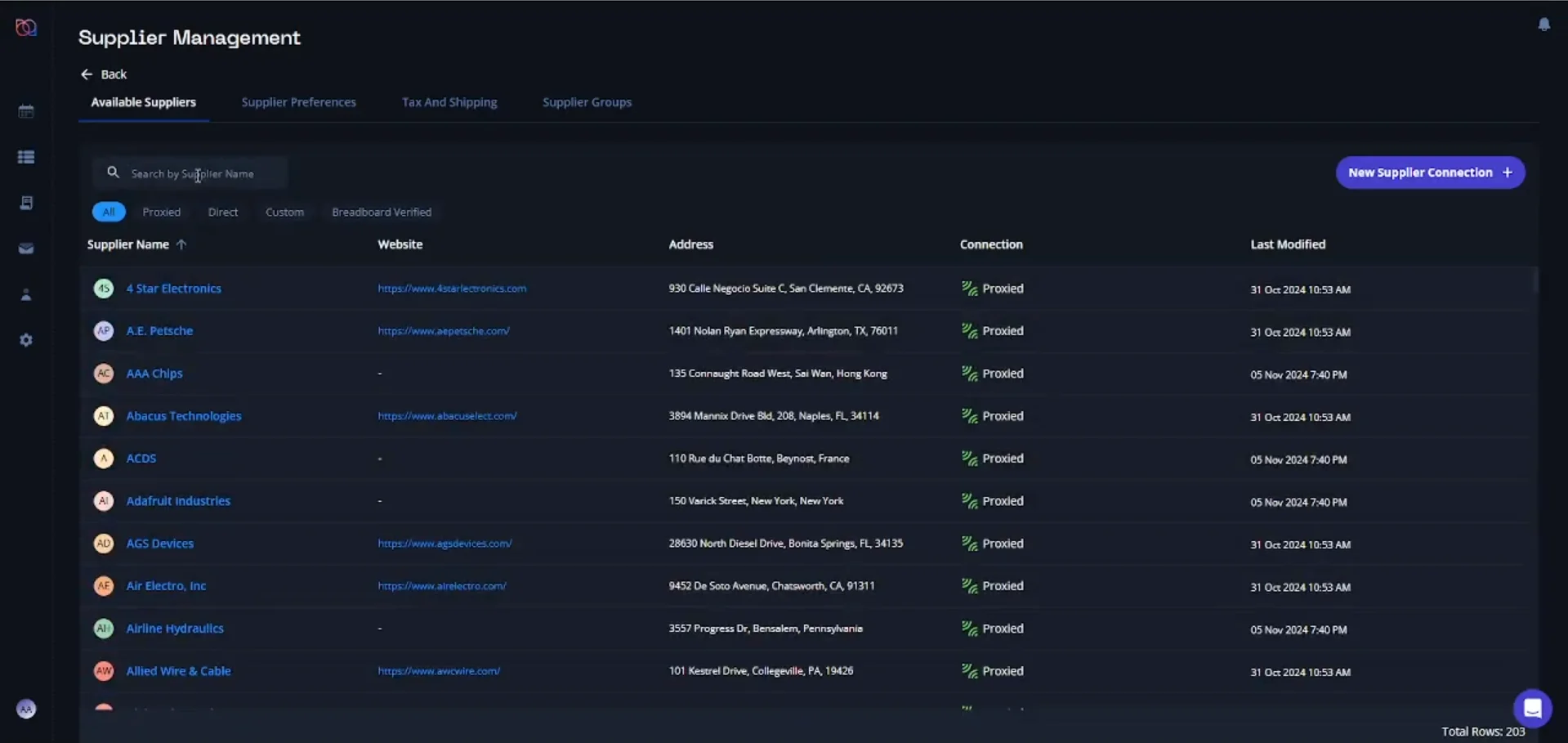Image resolution: width=1568 pixels, height=743 pixels.
Task: Click the A avatar for ACDS
Action: 104,459
